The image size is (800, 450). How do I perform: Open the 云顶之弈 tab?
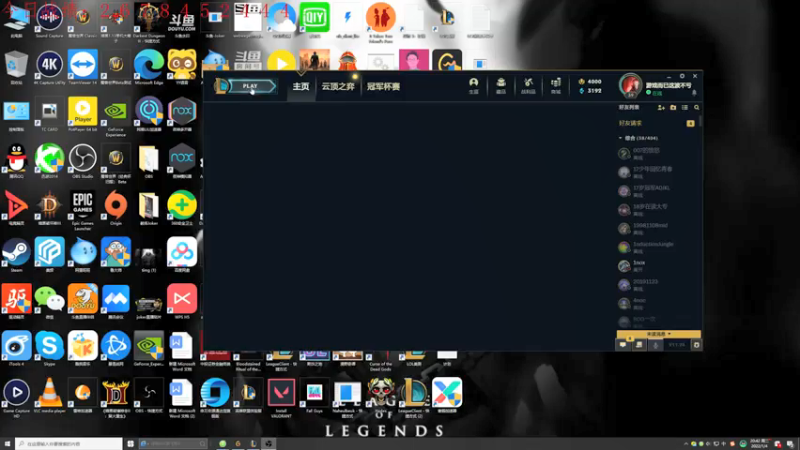pyautogui.click(x=338, y=86)
